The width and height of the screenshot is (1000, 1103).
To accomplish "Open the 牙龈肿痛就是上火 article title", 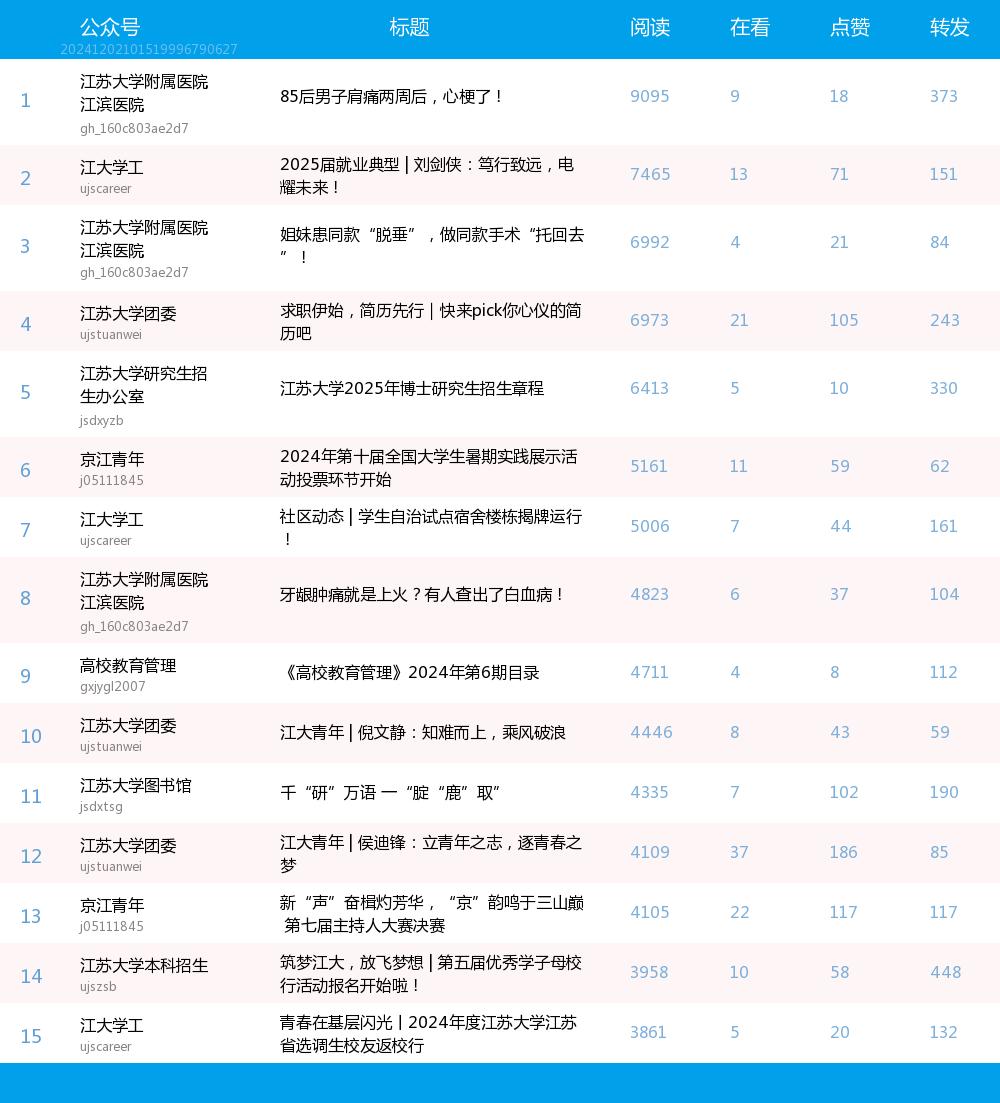I will [x=422, y=595].
